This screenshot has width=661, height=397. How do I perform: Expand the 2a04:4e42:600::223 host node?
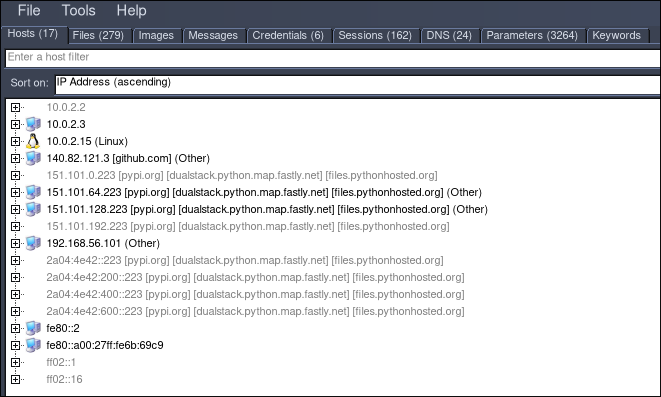15,311
